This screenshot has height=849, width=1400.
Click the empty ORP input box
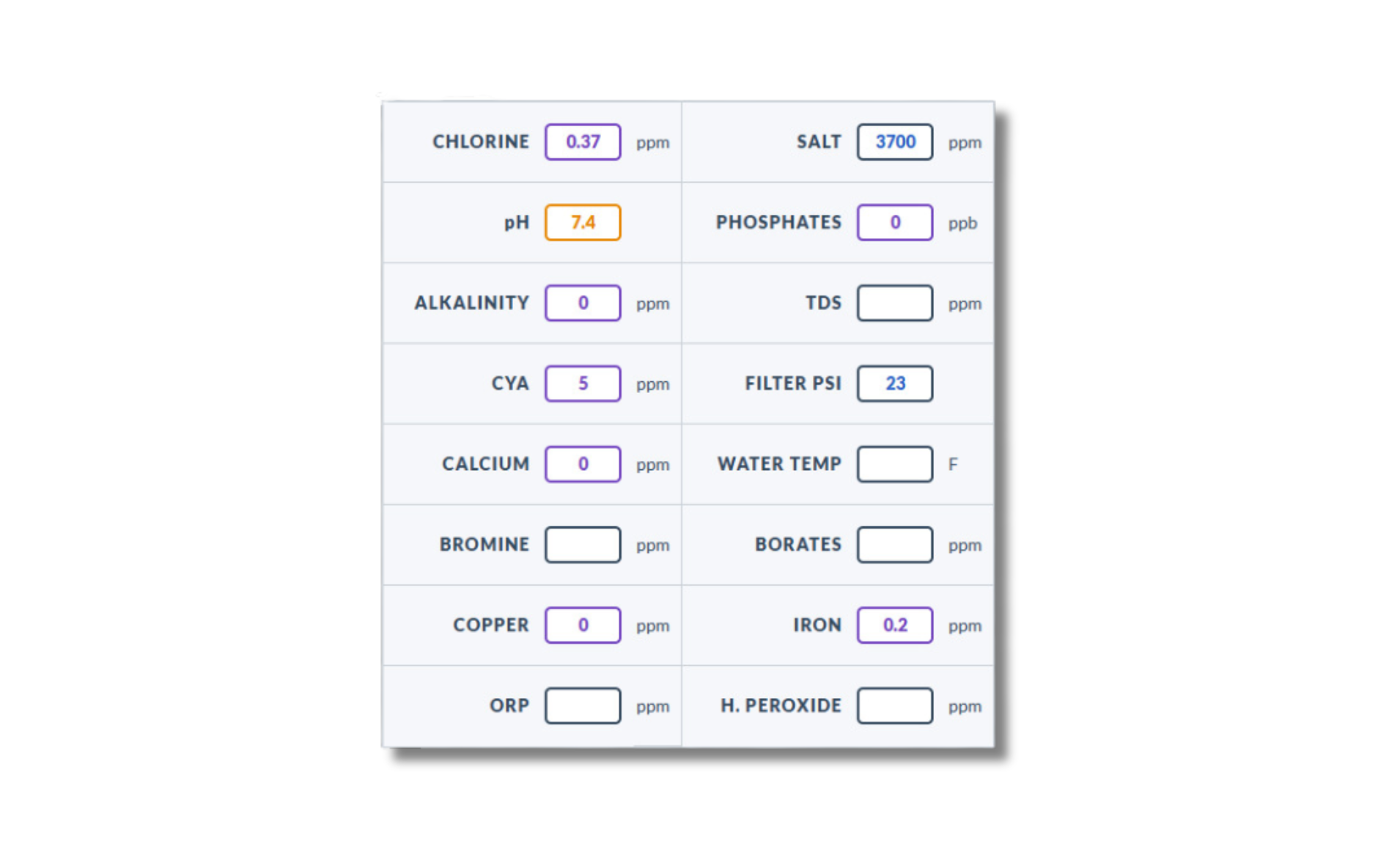coord(582,706)
